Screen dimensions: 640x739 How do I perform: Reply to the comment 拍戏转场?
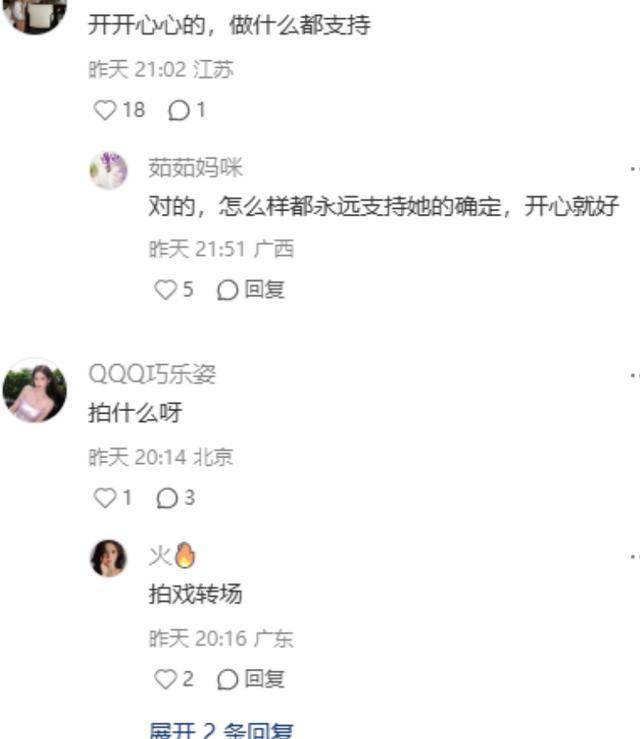[x=251, y=679]
